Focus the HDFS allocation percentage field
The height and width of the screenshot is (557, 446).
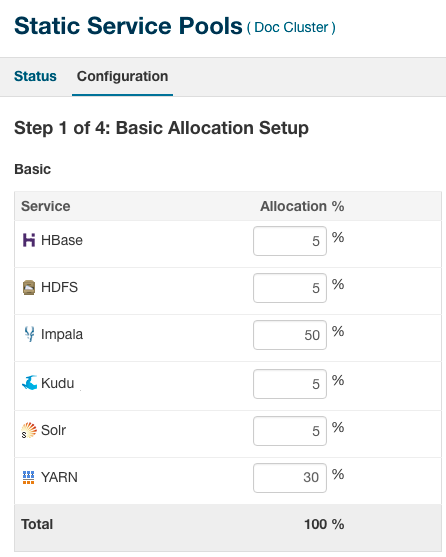coord(290,288)
